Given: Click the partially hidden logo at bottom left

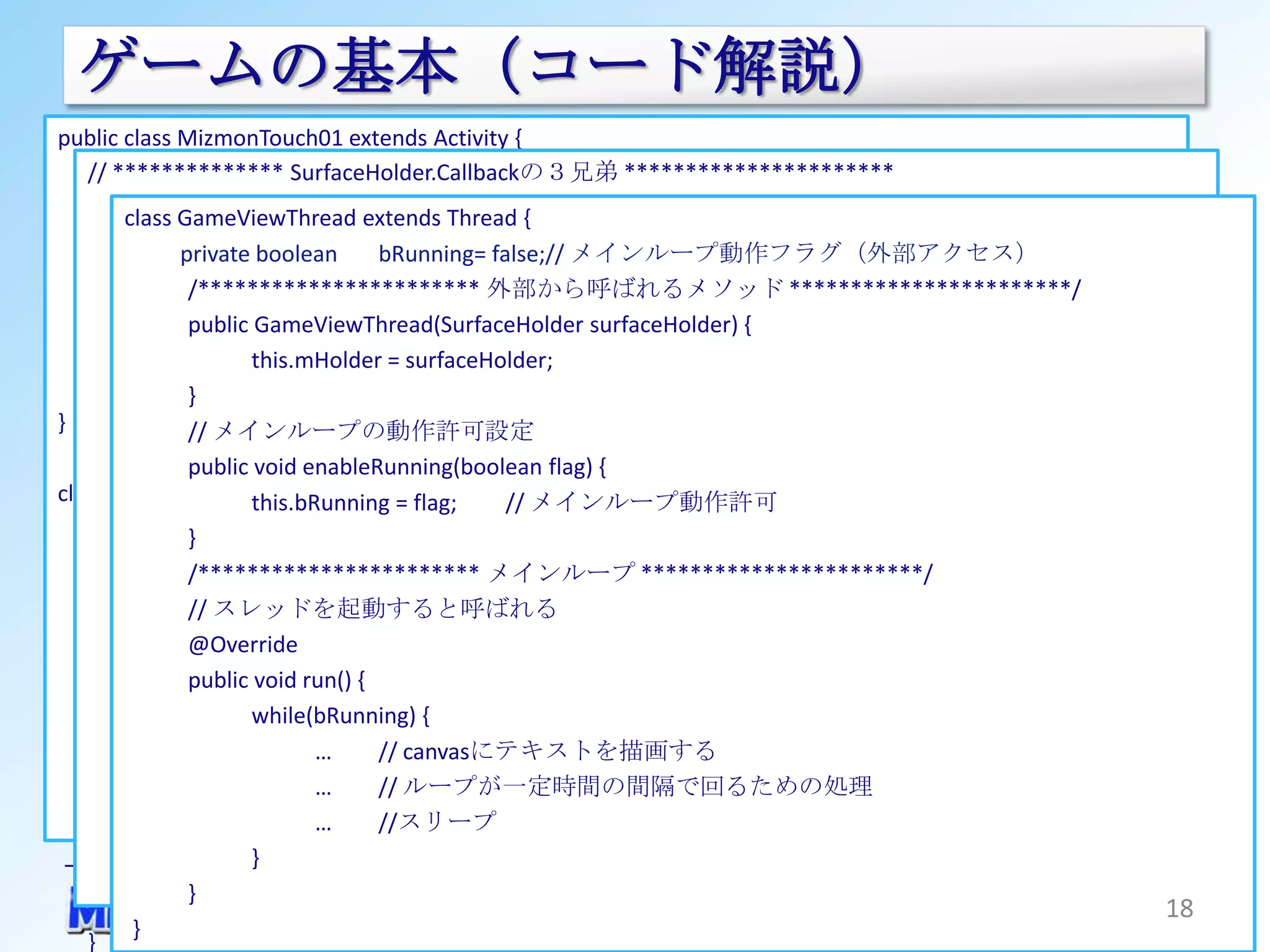Looking at the screenshot, I should (89, 911).
